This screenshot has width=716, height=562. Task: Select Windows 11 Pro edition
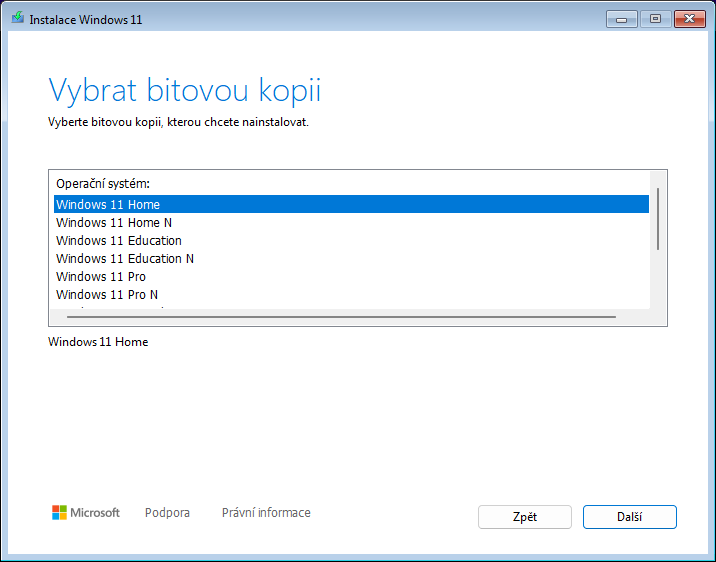pos(351,277)
